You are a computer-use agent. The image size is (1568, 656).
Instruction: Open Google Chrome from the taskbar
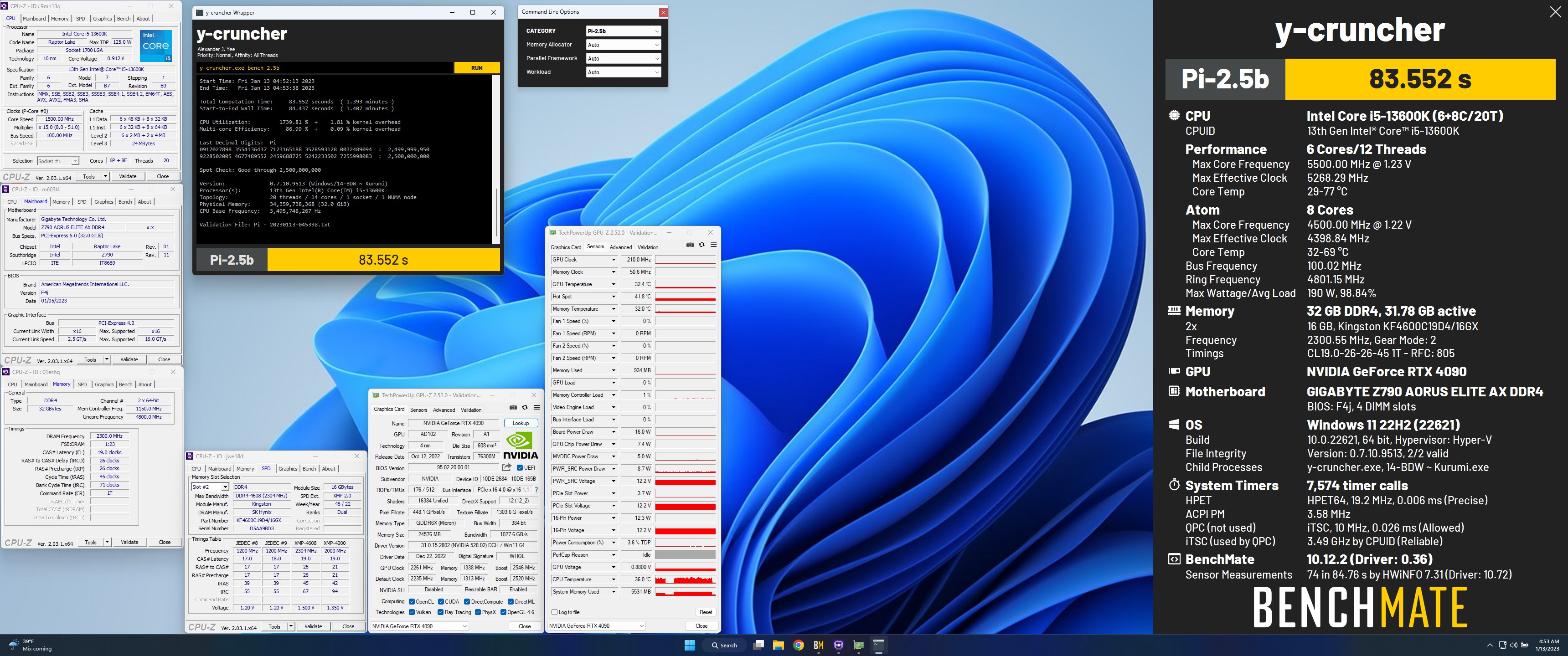[799, 645]
